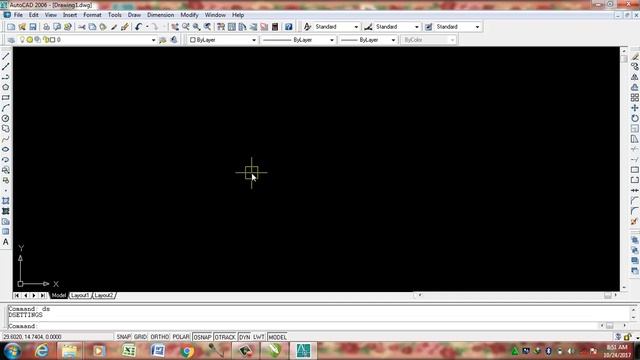Viewport: 640px width, 360px height.
Task: Select the Line tool in Draw toolbar
Action: [6, 56]
